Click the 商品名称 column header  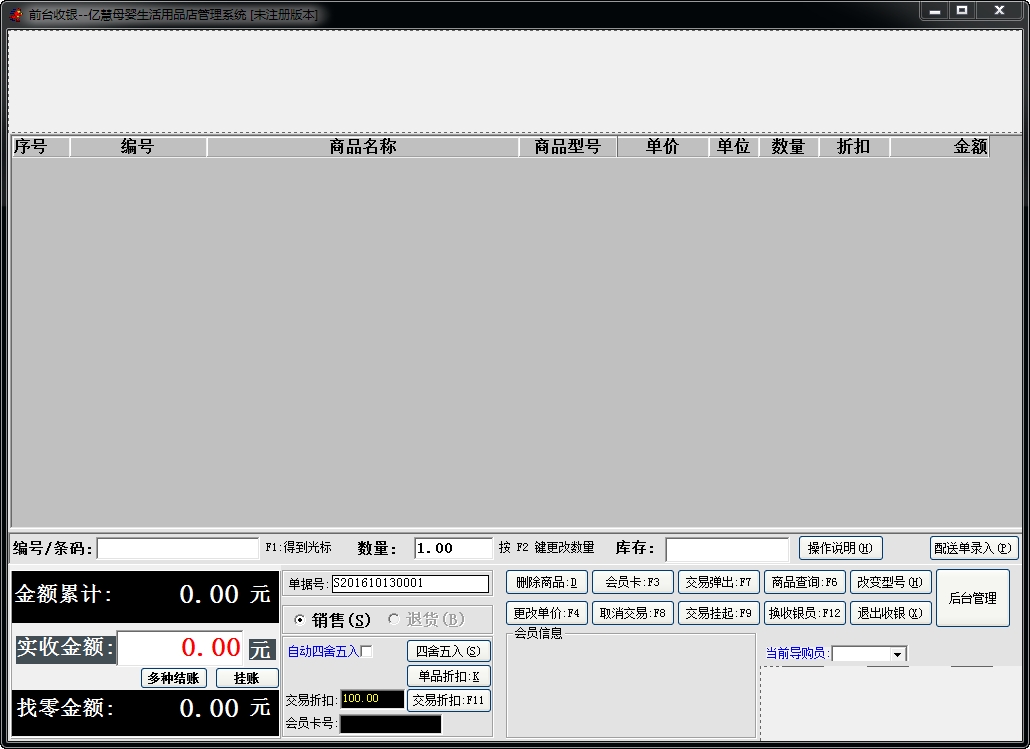click(363, 147)
